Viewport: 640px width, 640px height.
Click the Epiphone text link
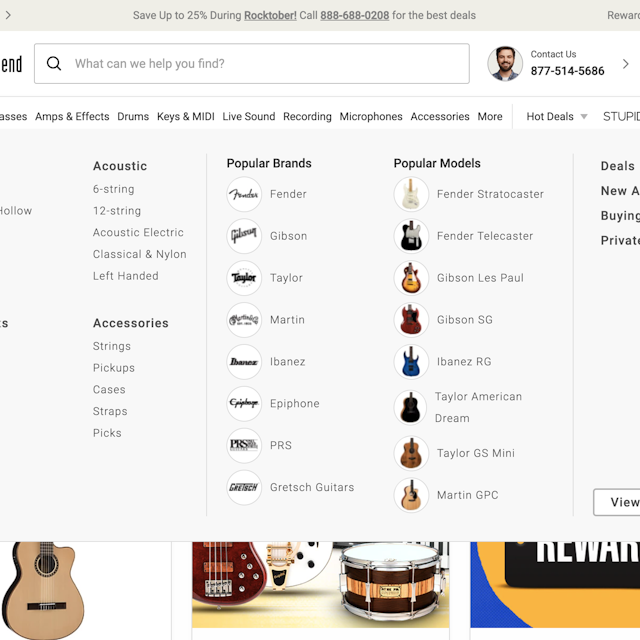[x=295, y=404]
